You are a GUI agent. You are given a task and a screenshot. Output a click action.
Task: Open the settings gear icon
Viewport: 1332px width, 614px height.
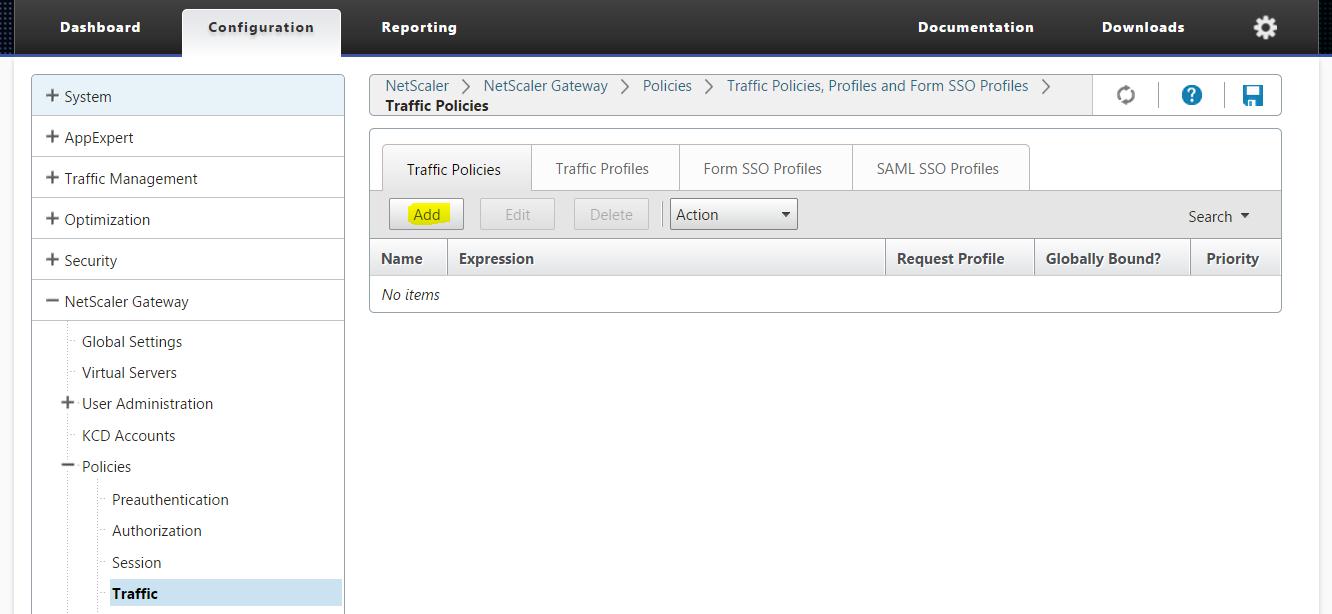tap(1265, 27)
